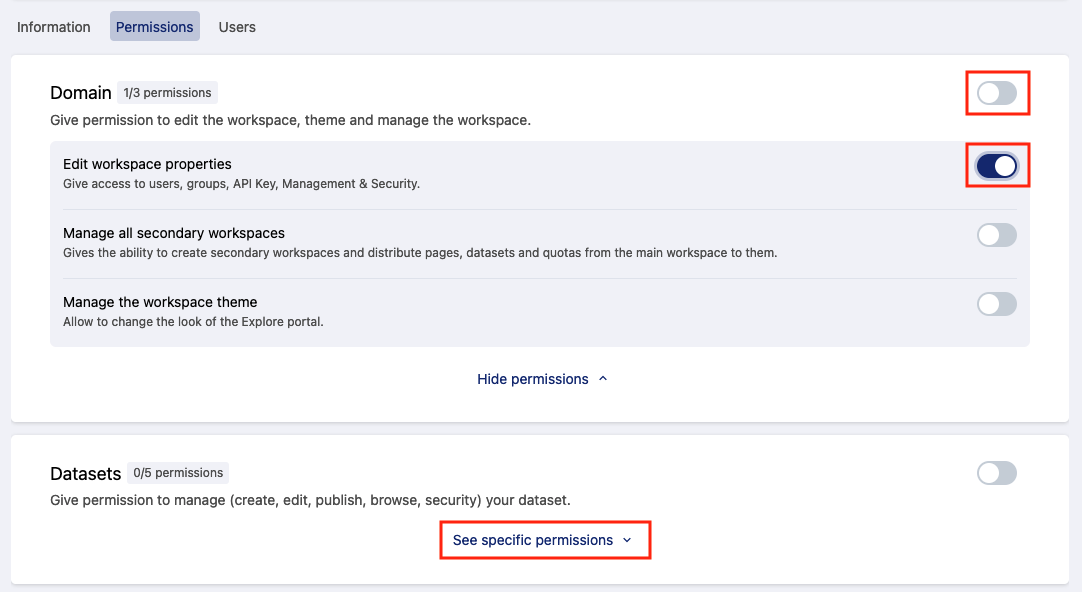This screenshot has width=1082, height=592.
Task: Switch to the Users tab
Action: (x=237, y=27)
